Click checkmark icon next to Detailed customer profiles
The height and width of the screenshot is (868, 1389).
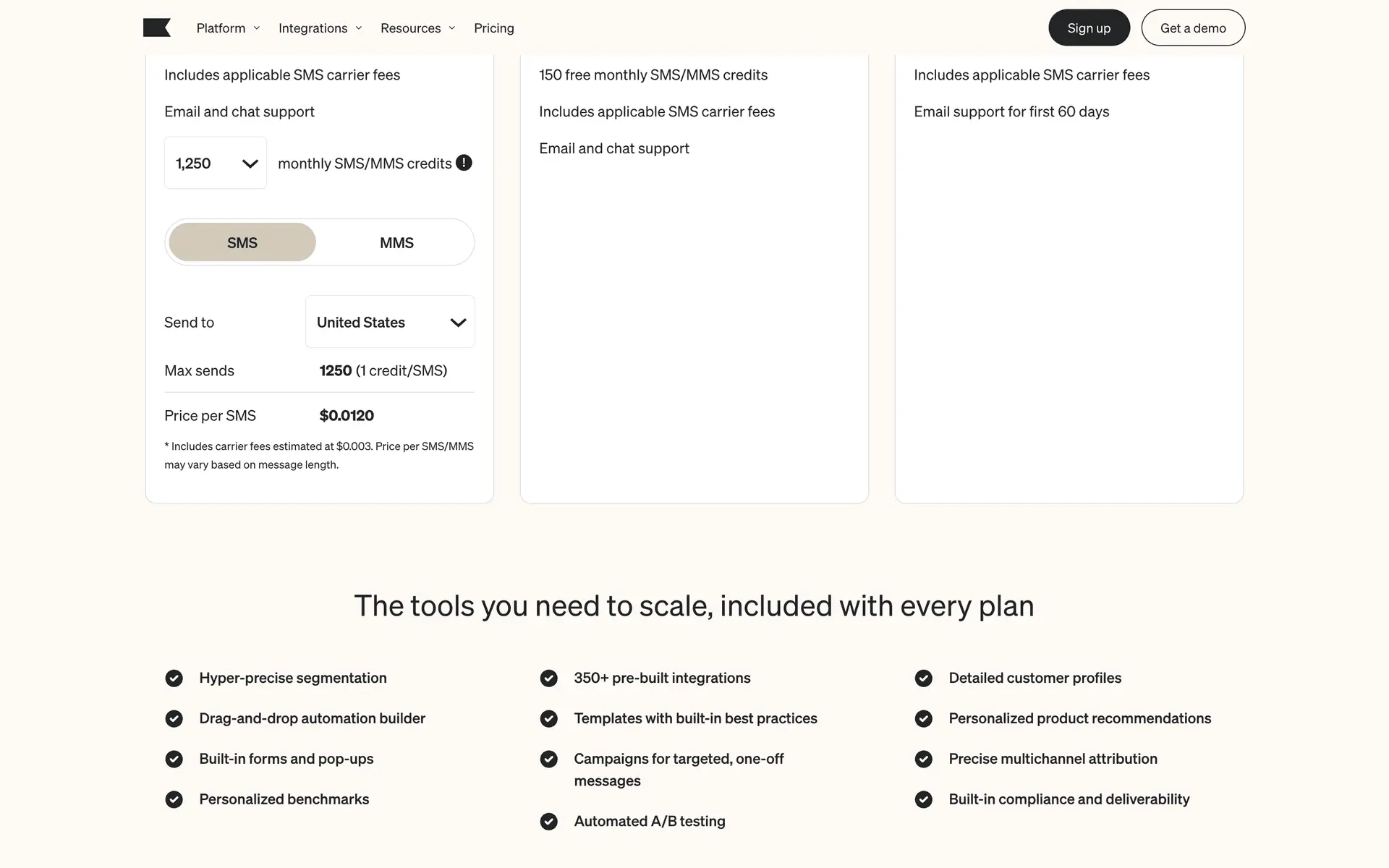(x=923, y=678)
